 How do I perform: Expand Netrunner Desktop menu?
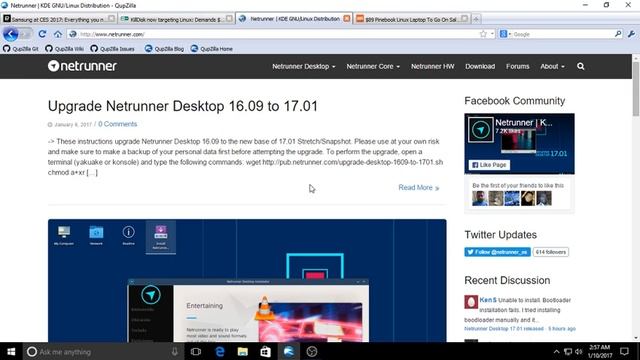point(304,67)
